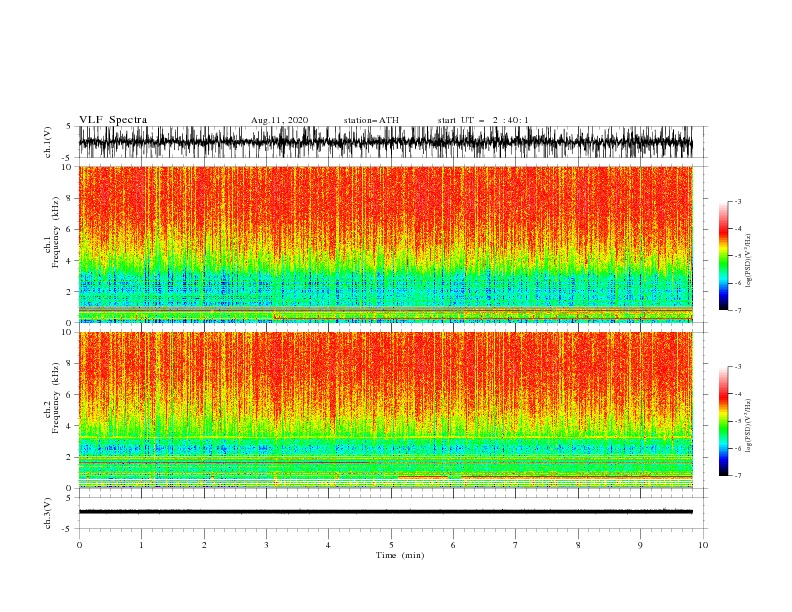The image size is (792, 612).
Task: Click the "ch.1(V)" waveform axis label
Action: 48,142
